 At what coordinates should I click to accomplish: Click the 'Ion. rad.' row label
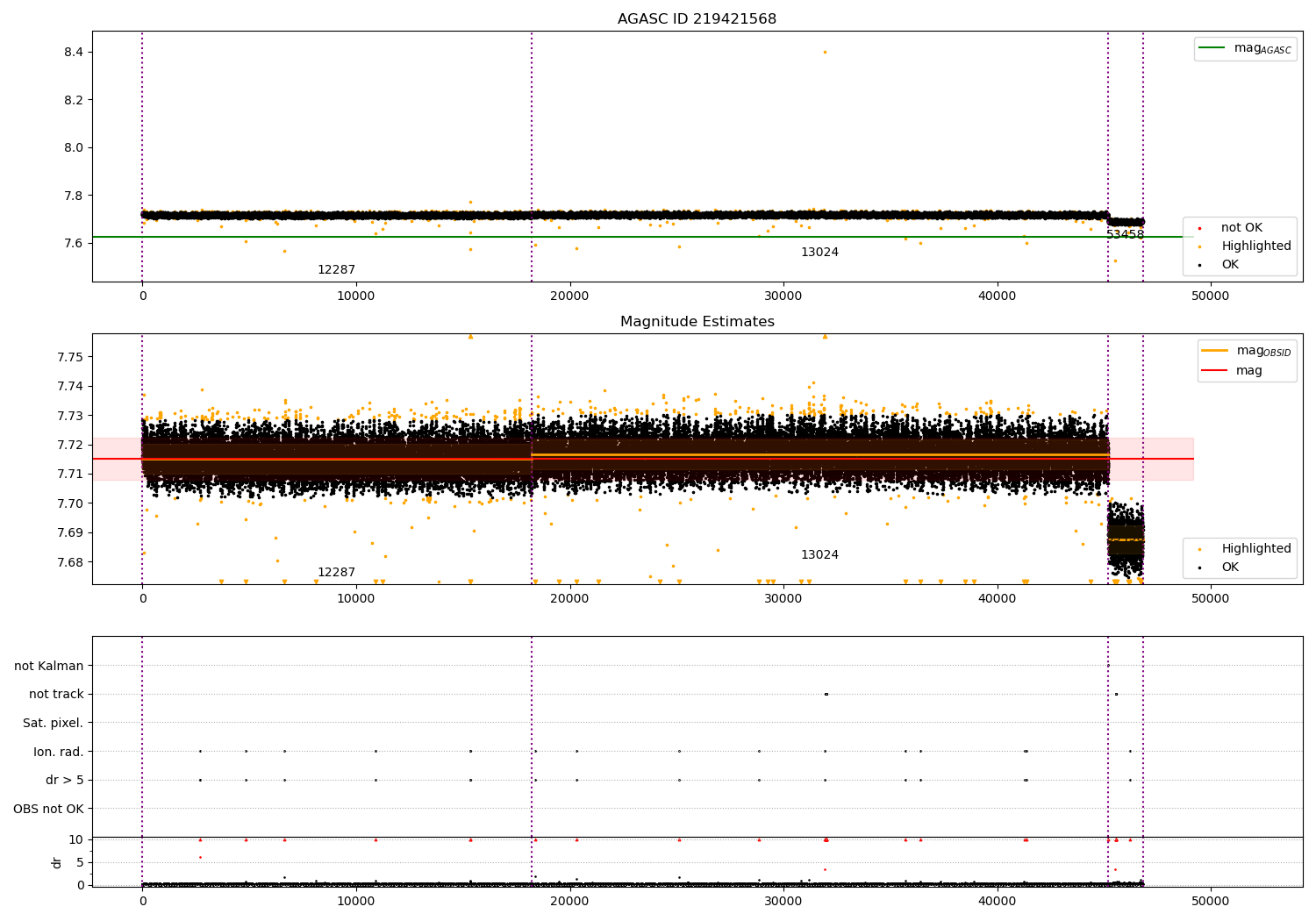click(x=59, y=752)
